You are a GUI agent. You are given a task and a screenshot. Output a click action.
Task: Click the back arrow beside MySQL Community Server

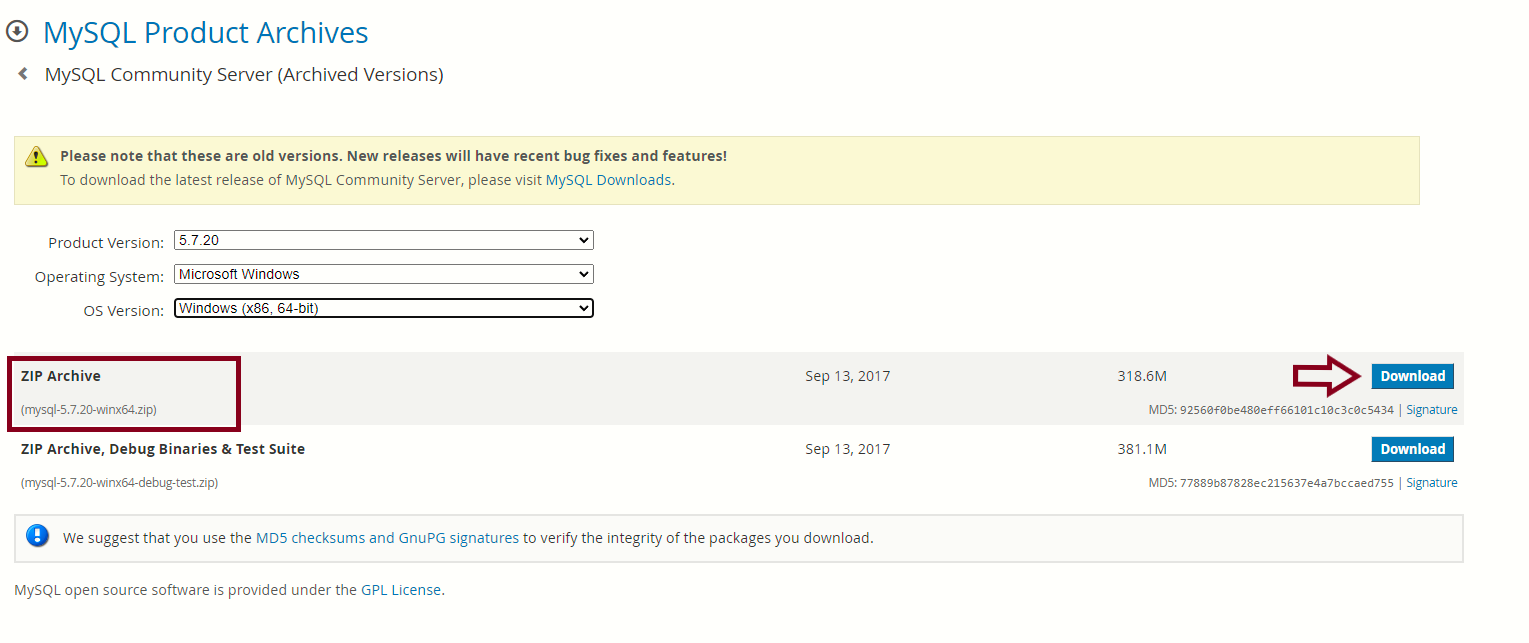pyautogui.click(x=23, y=74)
